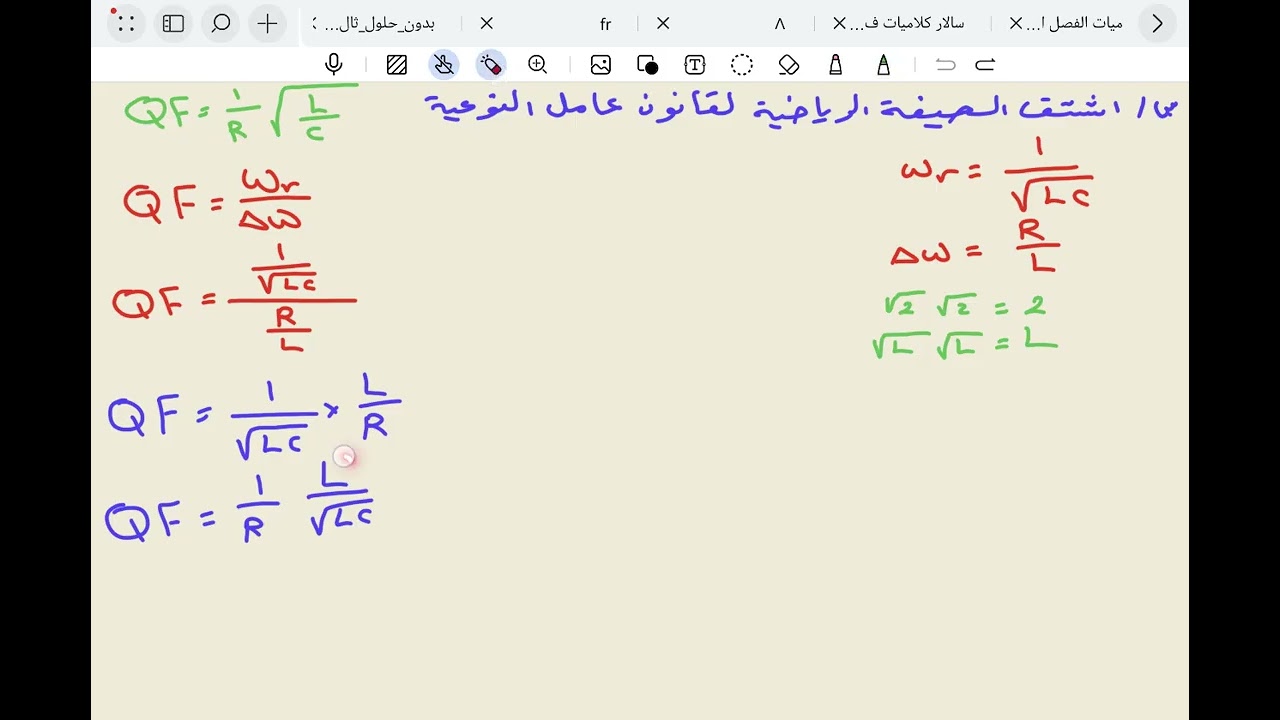Add a new note with plus
The height and width of the screenshot is (720, 1280).
coord(267,23)
